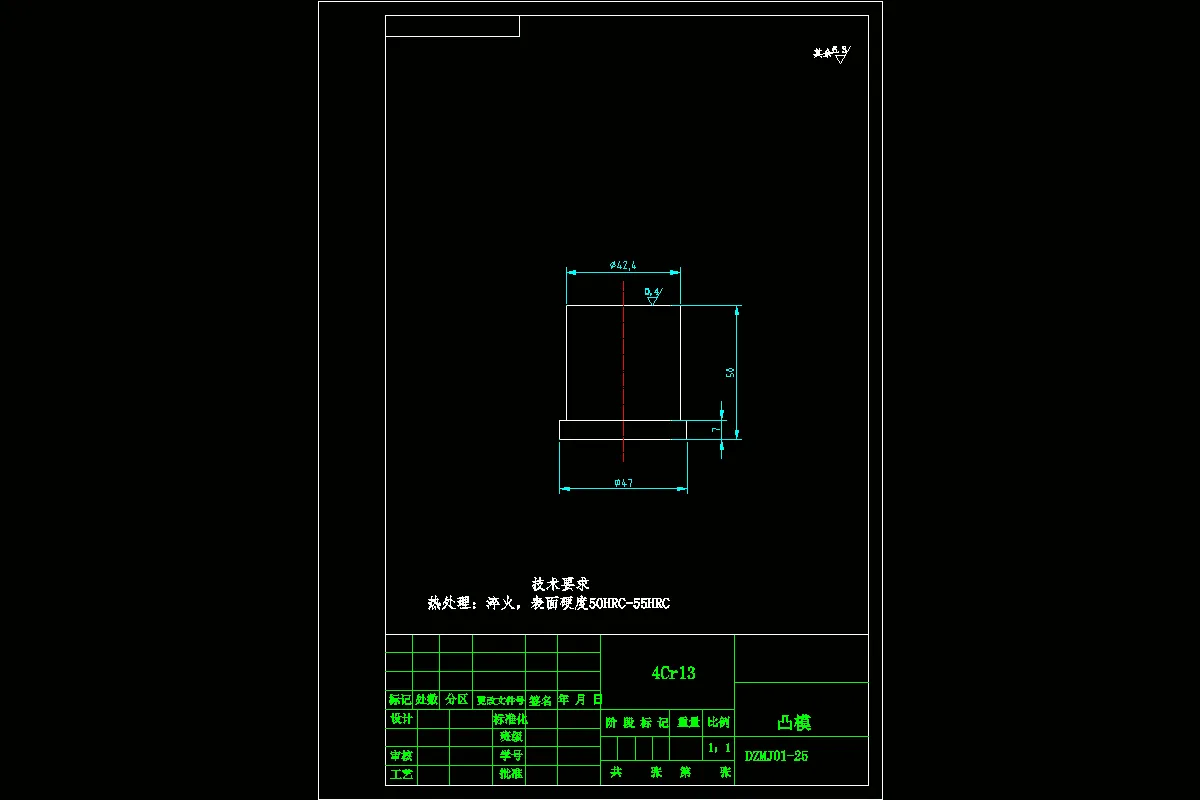
Task: Click the part name 凸模 in title block
Action: 794,723
